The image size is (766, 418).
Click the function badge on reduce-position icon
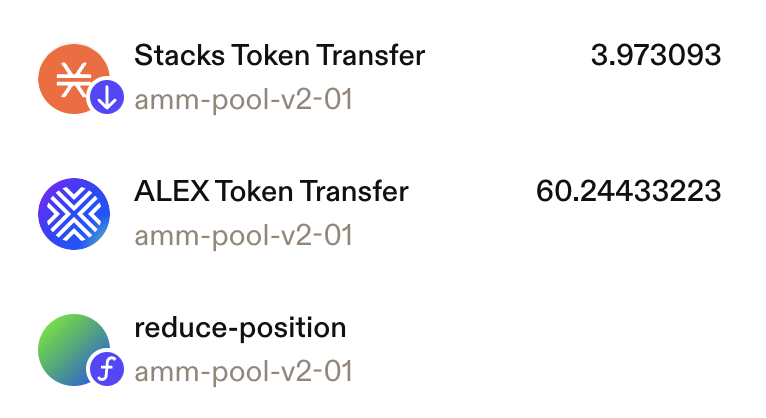click(107, 369)
